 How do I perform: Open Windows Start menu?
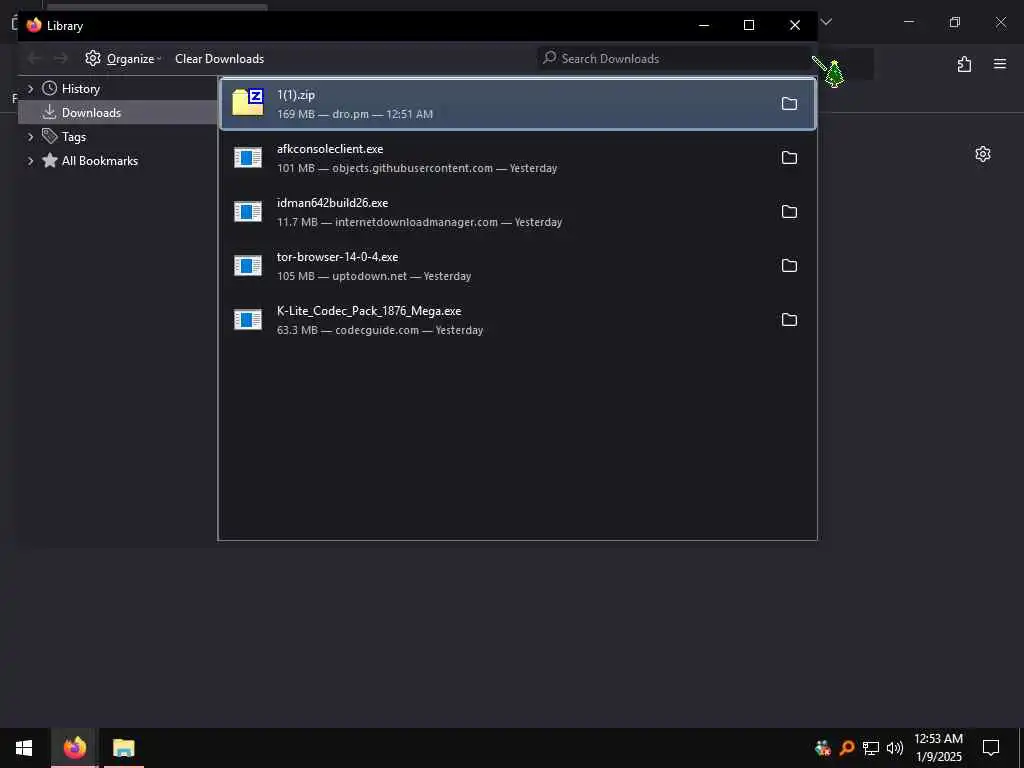point(24,748)
